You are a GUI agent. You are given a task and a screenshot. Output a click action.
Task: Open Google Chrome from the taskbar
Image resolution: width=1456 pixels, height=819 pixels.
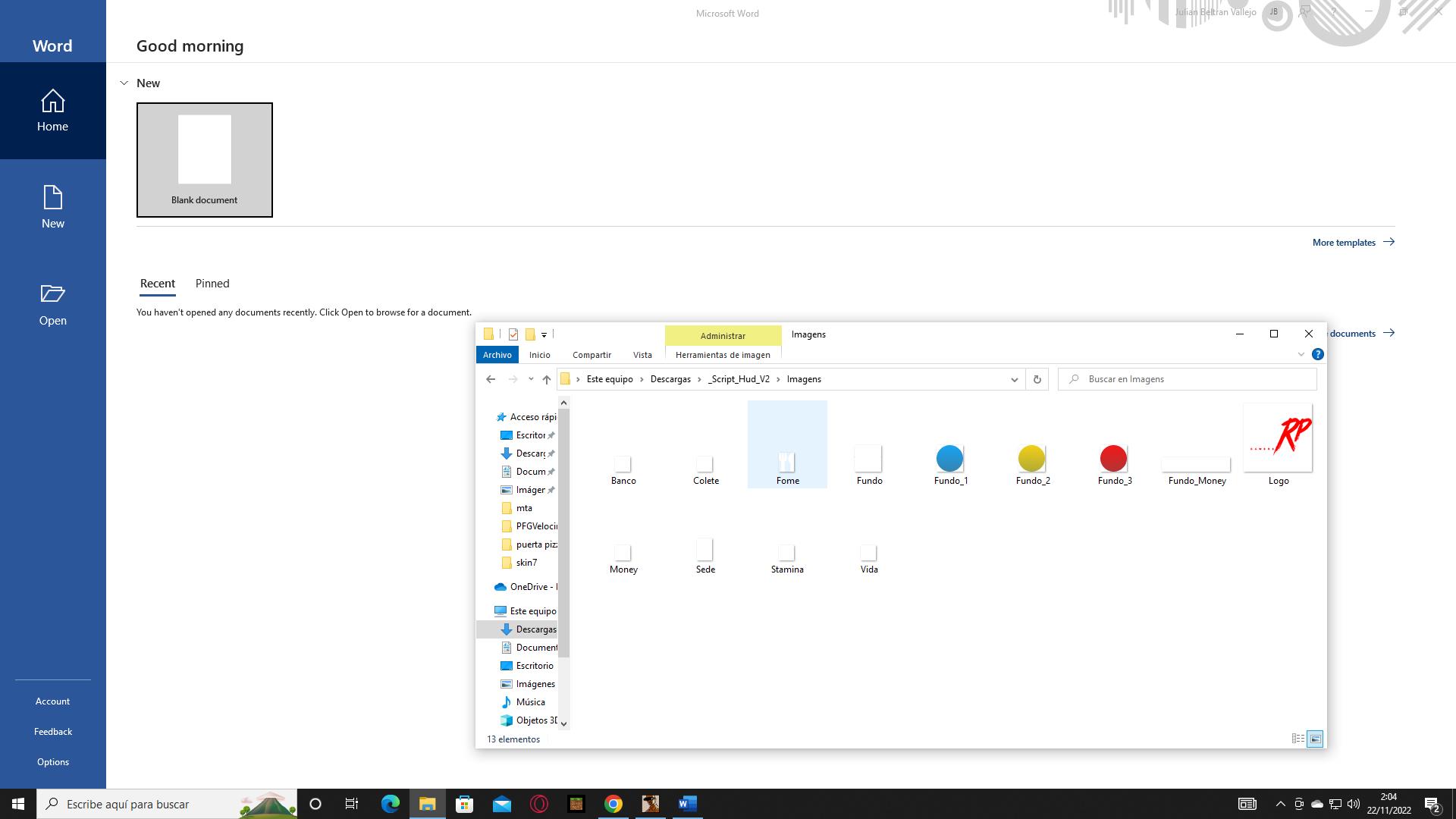point(613,804)
